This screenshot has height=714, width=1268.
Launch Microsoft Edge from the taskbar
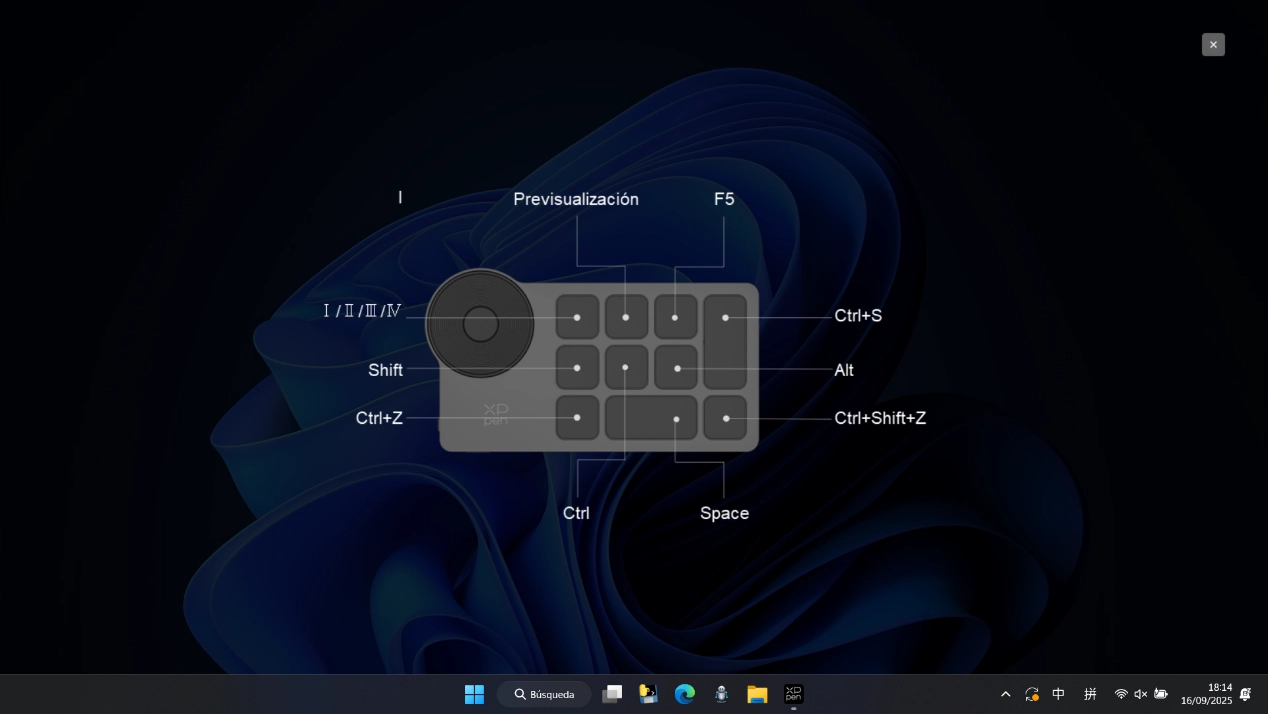(685, 694)
